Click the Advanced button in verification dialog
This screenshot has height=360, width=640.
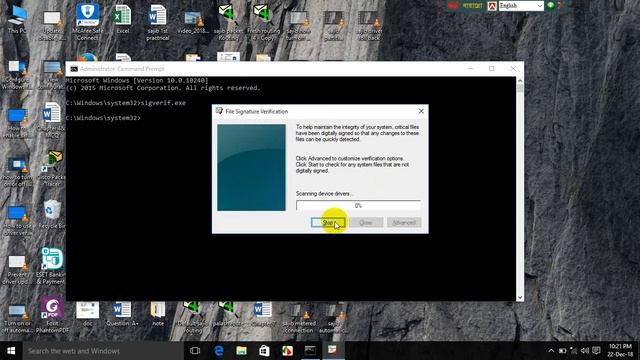point(404,222)
